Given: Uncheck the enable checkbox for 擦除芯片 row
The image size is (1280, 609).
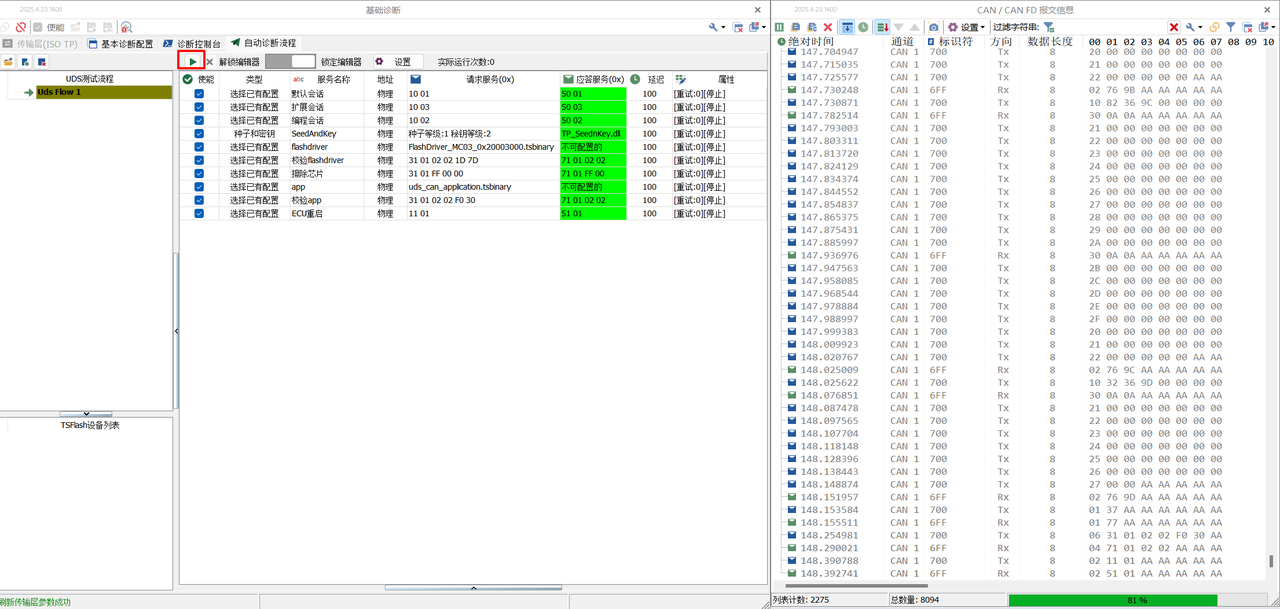Looking at the screenshot, I should click(199, 173).
